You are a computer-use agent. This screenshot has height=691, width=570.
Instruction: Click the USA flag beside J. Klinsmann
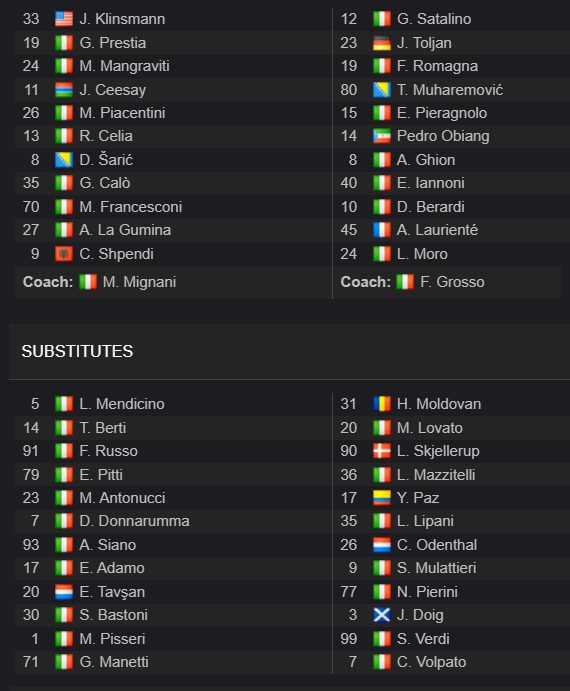coord(64,19)
